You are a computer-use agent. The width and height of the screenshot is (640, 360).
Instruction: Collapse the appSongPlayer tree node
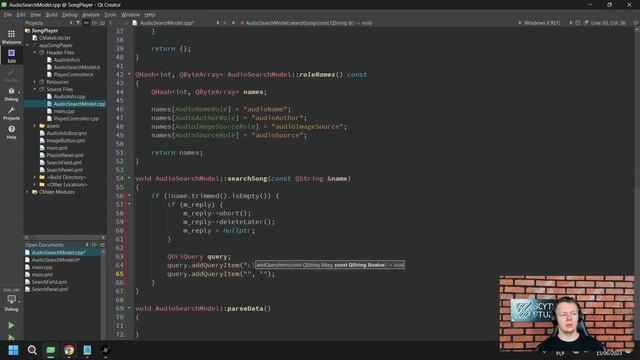click(28, 45)
